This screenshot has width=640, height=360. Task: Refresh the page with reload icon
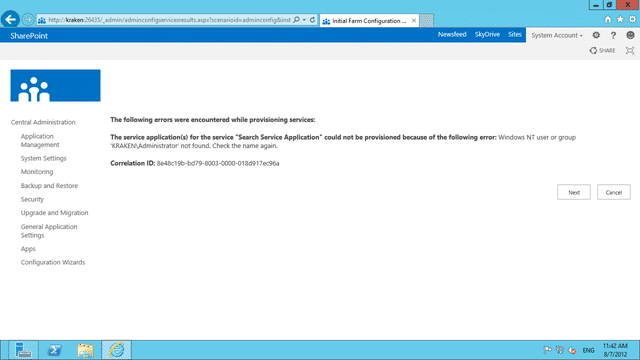(x=312, y=20)
